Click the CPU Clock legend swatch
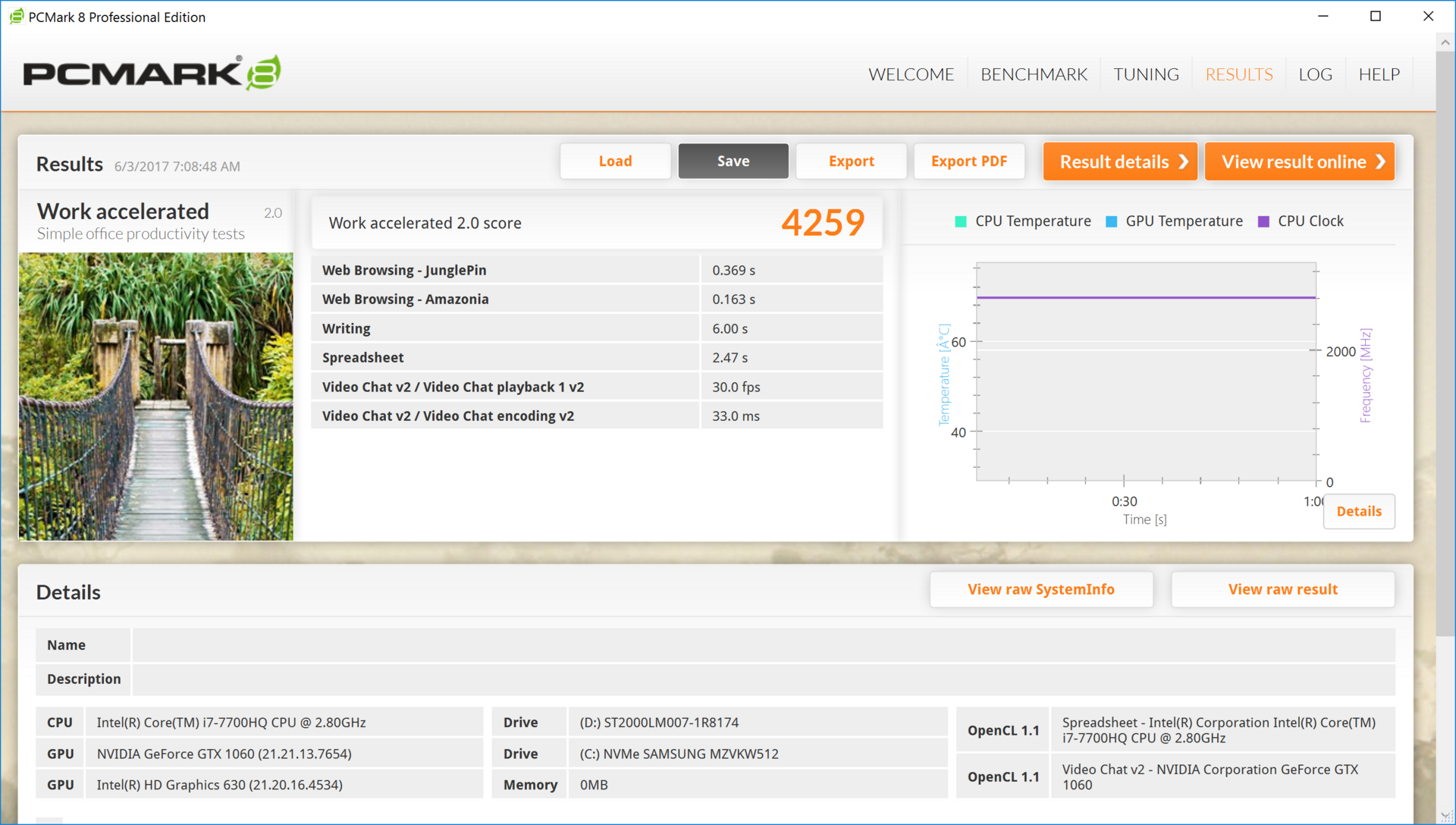The height and width of the screenshot is (825, 1456). 1263,221
